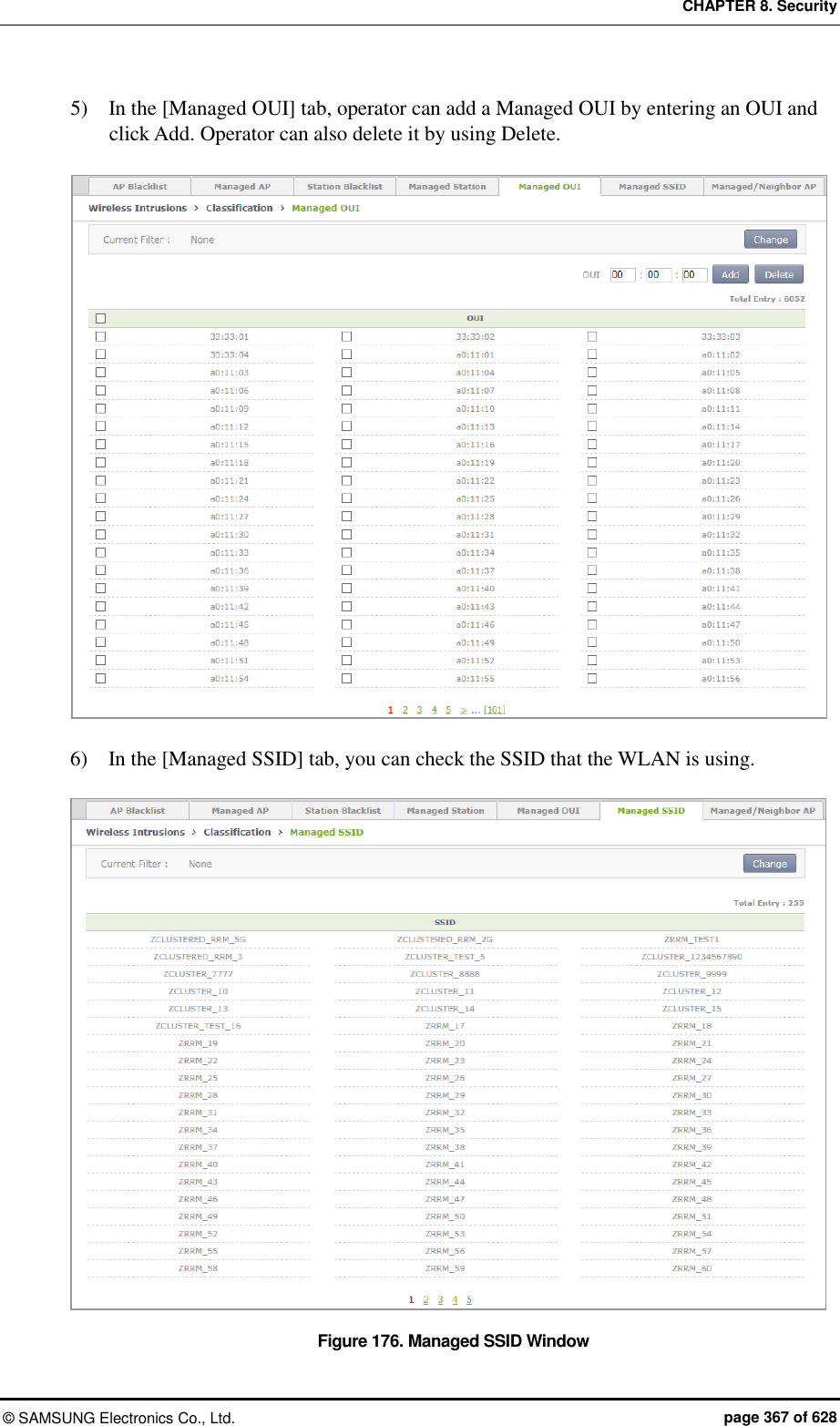The image size is (840, 1426).
Task: Click the Wireless Intrusions breadcrumb
Action: [x=137, y=208]
